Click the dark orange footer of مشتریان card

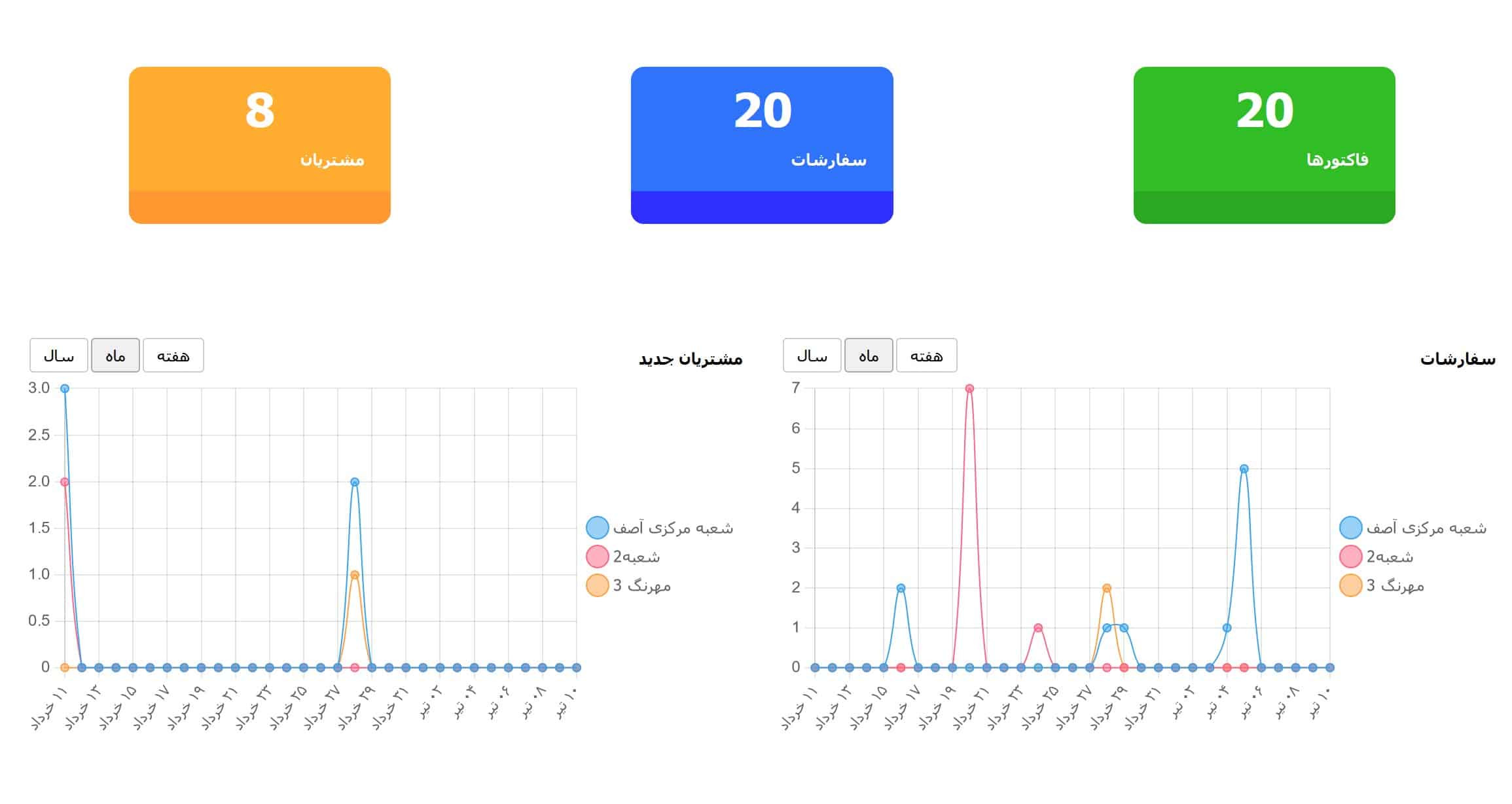coord(259,208)
